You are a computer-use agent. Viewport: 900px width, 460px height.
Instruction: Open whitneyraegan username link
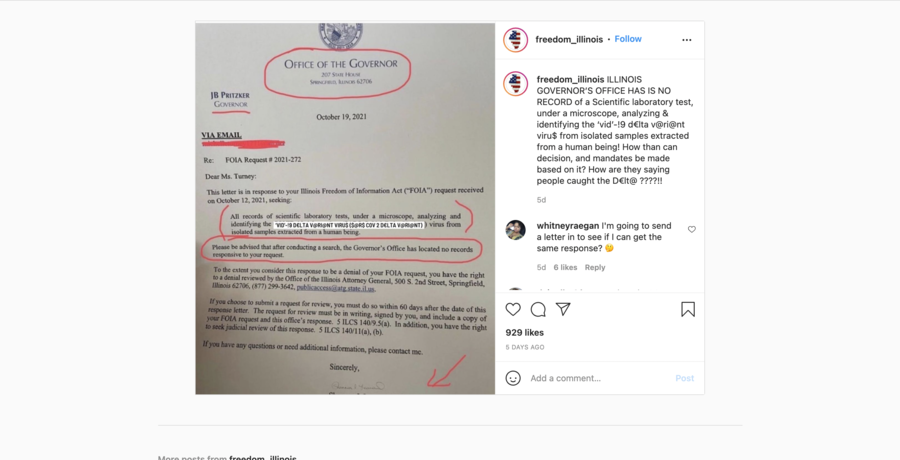click(568, 226)
